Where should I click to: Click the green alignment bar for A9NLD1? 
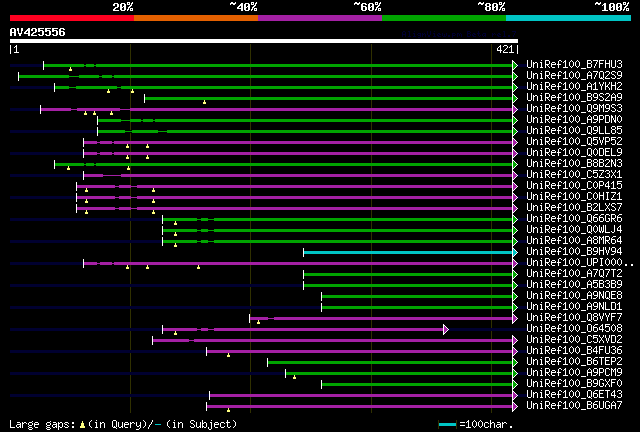coord(417,307)
